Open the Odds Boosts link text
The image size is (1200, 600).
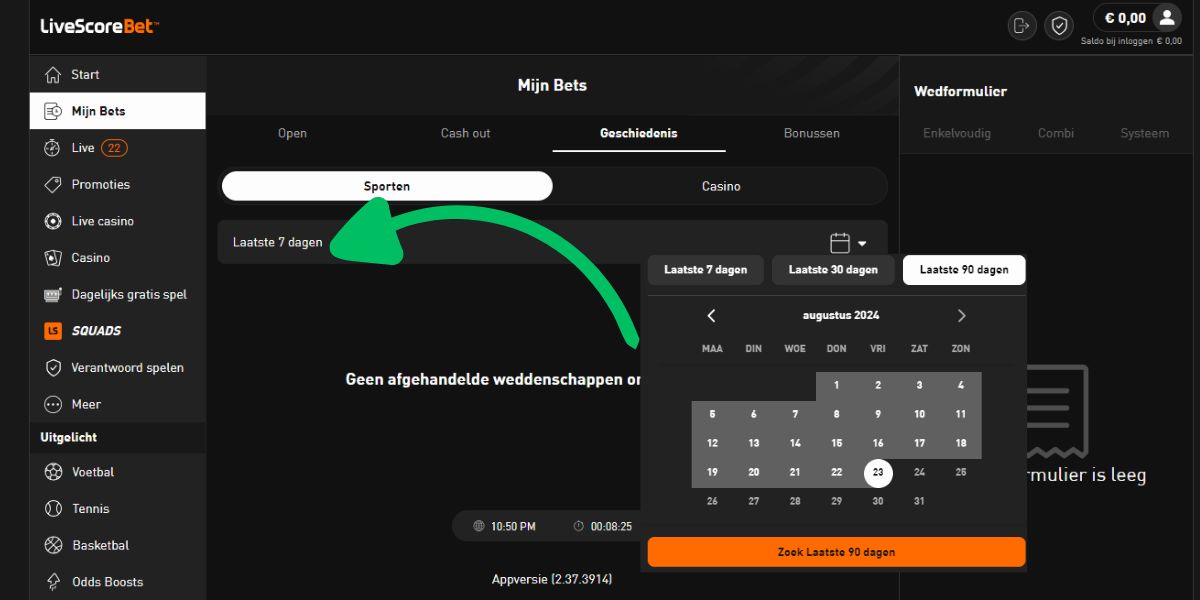[108, 582]
